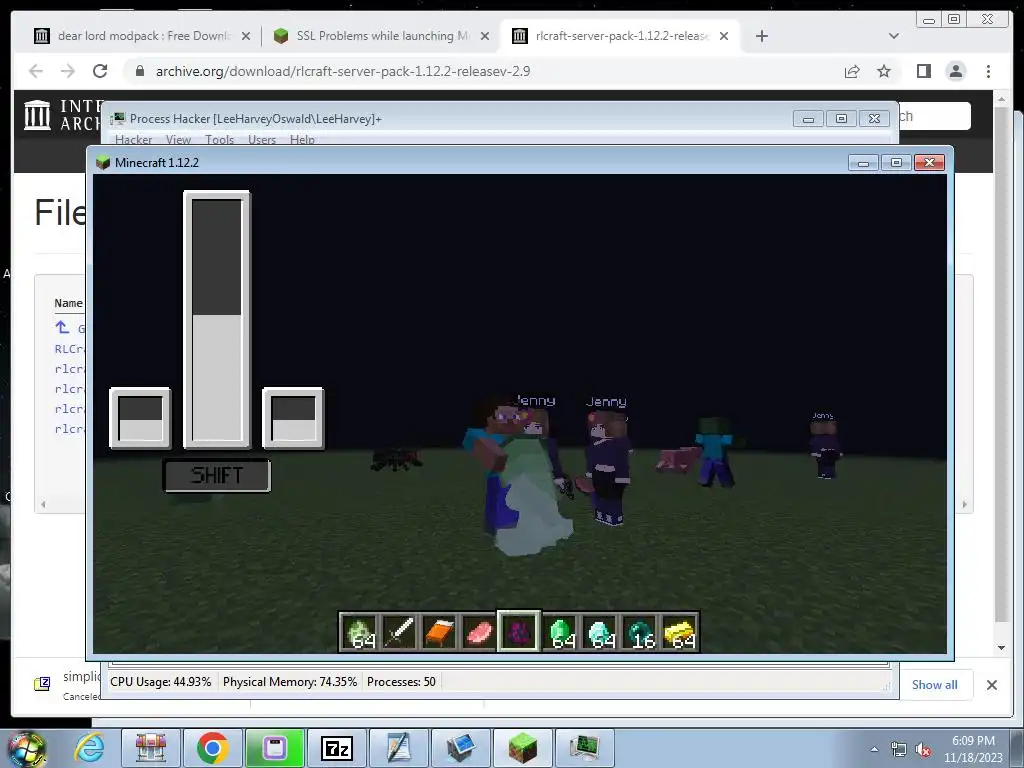Switch to Process Hacker taskbar icon
Image resolution: width=1024 pixels, height=768 pixels.
pos(584,748)
